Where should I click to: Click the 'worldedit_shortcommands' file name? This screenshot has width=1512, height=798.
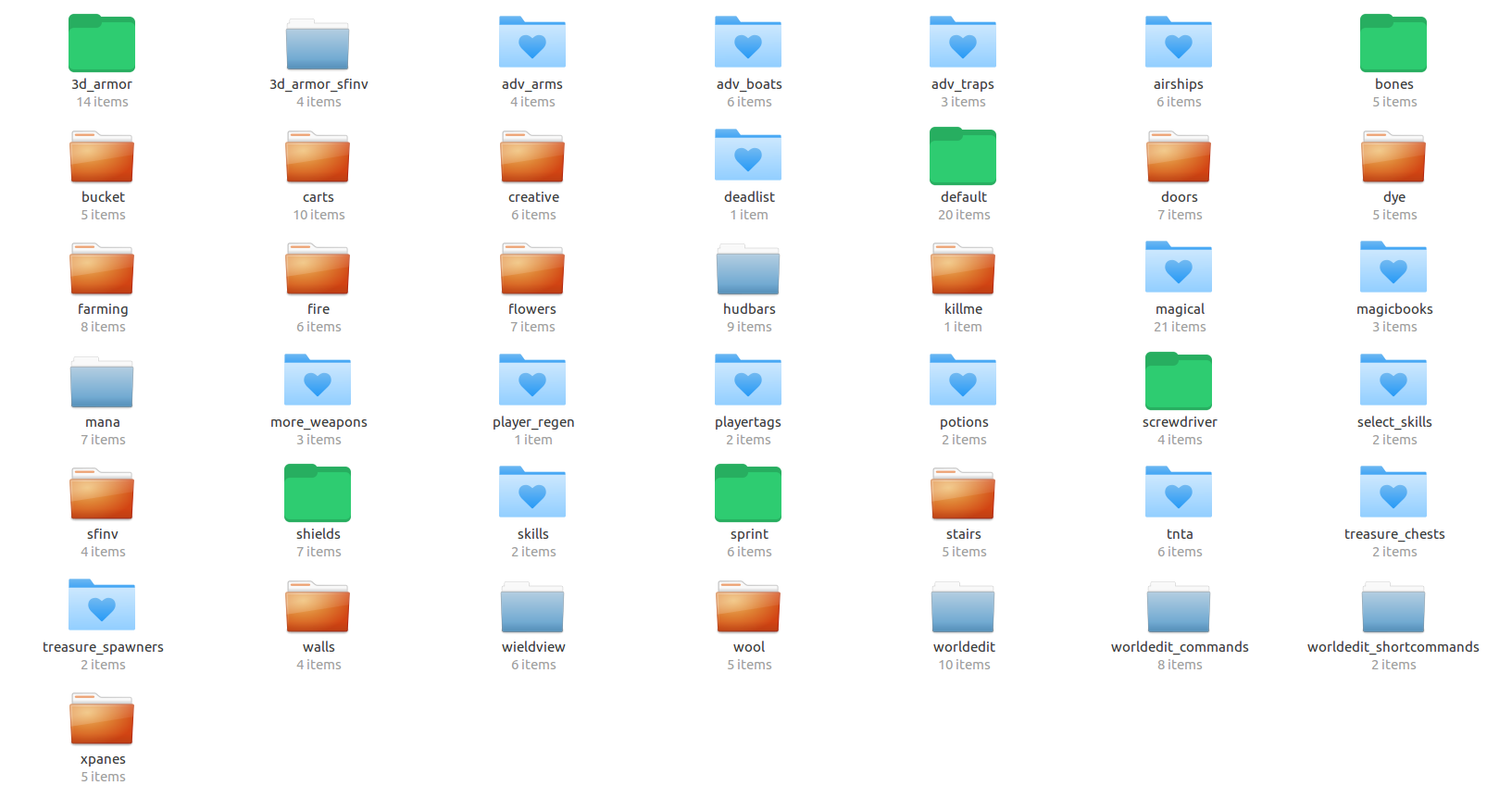(1393, 647)
